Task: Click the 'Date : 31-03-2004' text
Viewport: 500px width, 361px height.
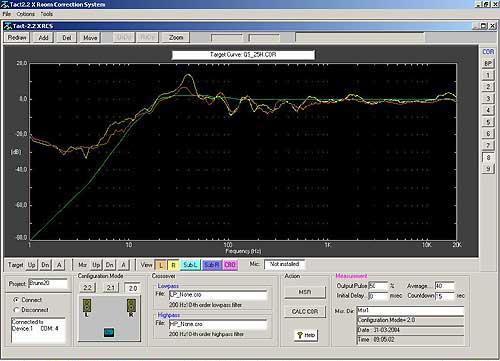Action: tap(378, 330)
